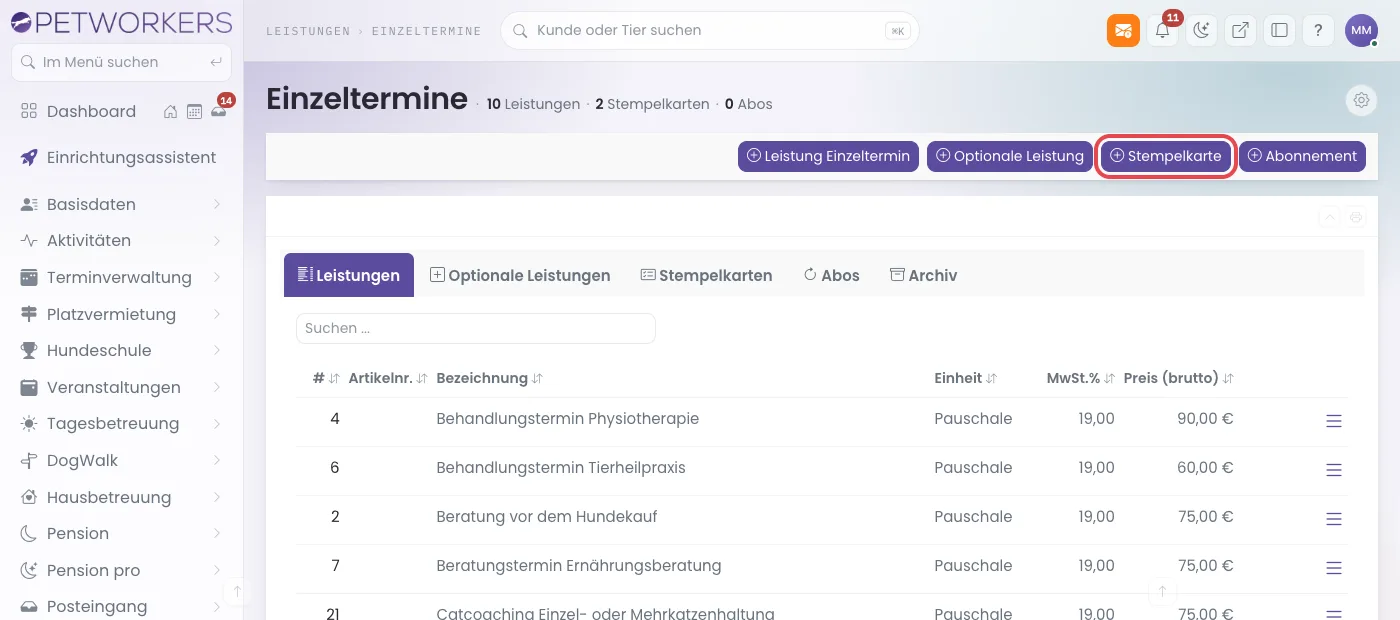Open row menu for Behandlungstermin Tierheilpraxis
Screen dimensions: 1400x620
tap(1333, 470)
